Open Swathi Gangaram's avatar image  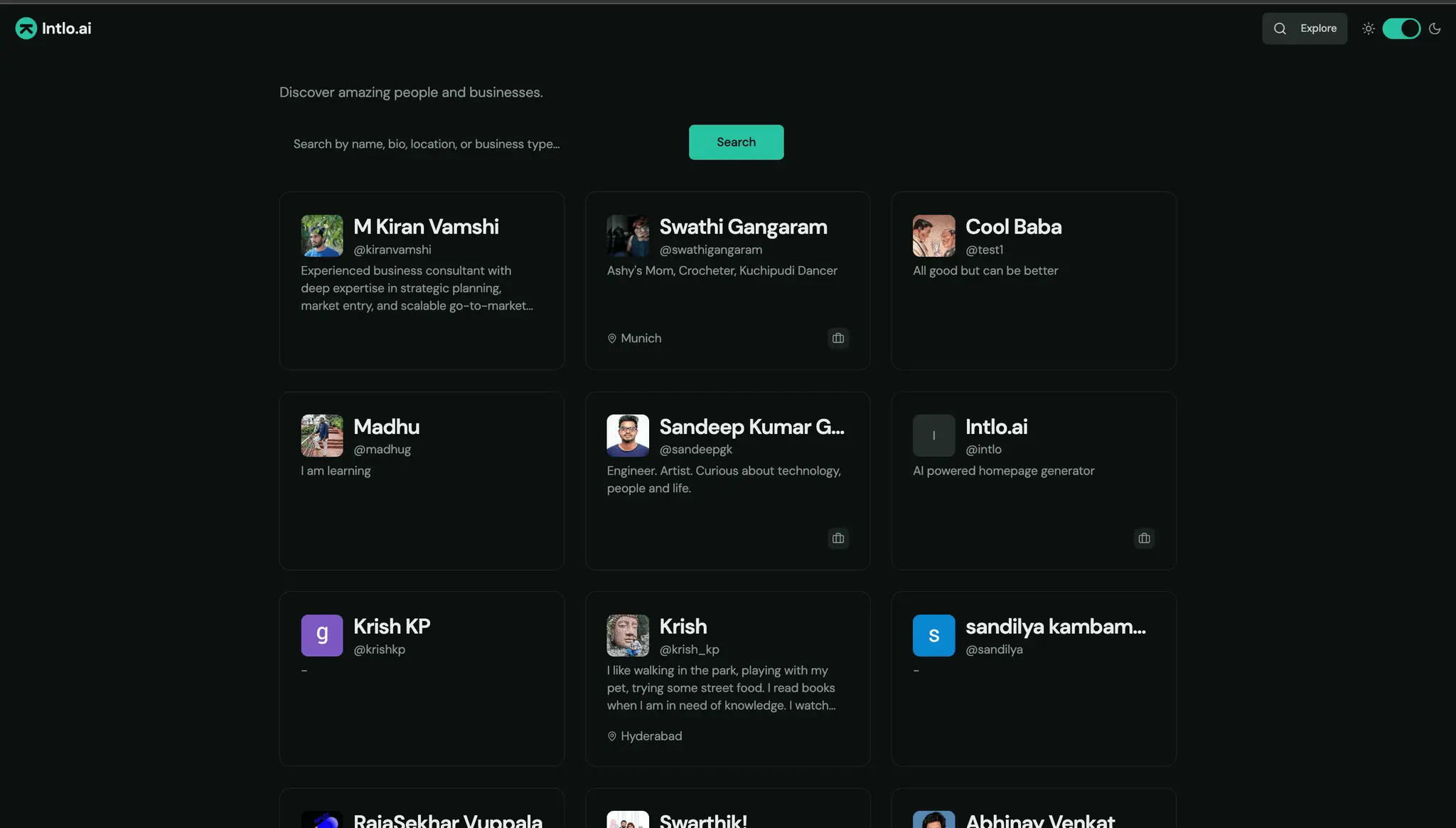[628, 235]
